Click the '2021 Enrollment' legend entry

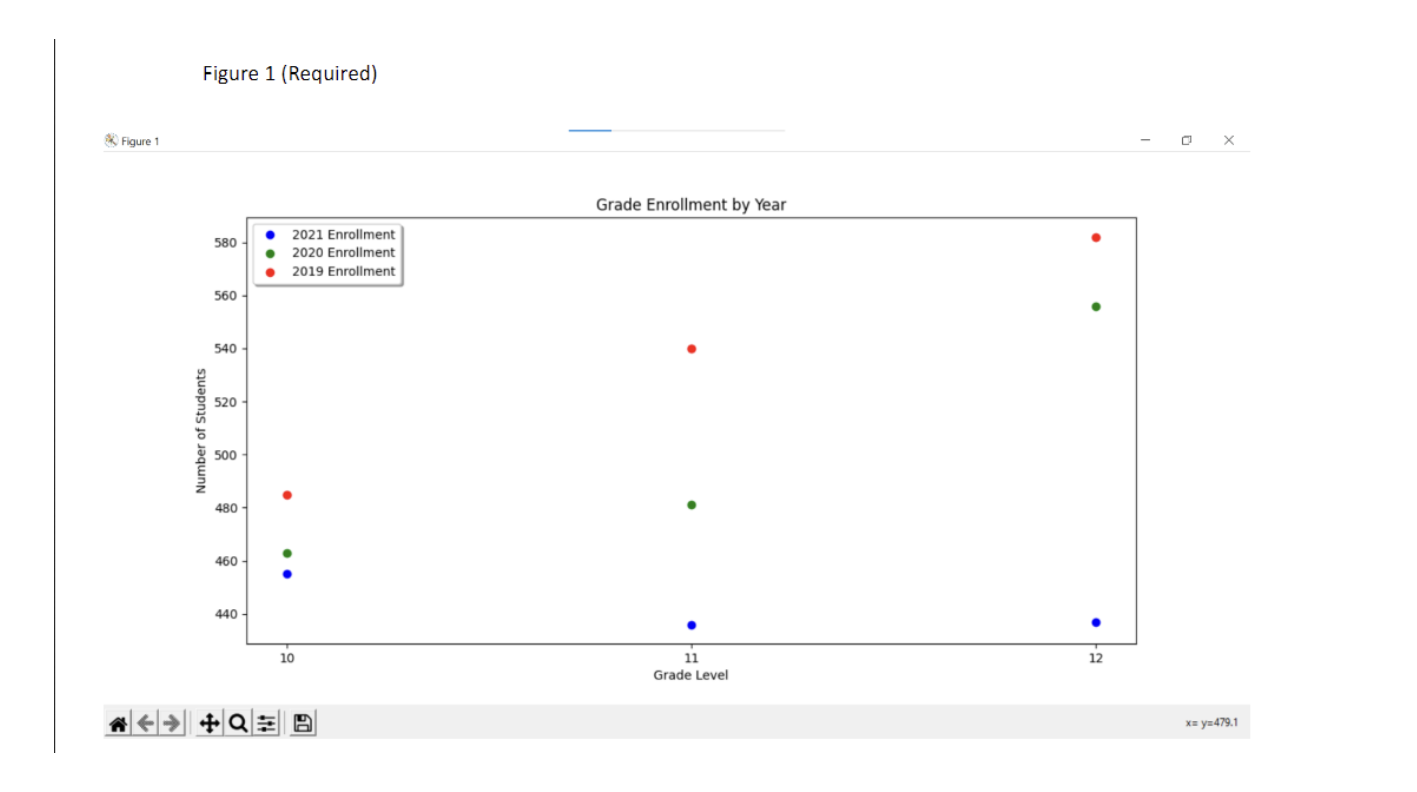pos(343,234)
